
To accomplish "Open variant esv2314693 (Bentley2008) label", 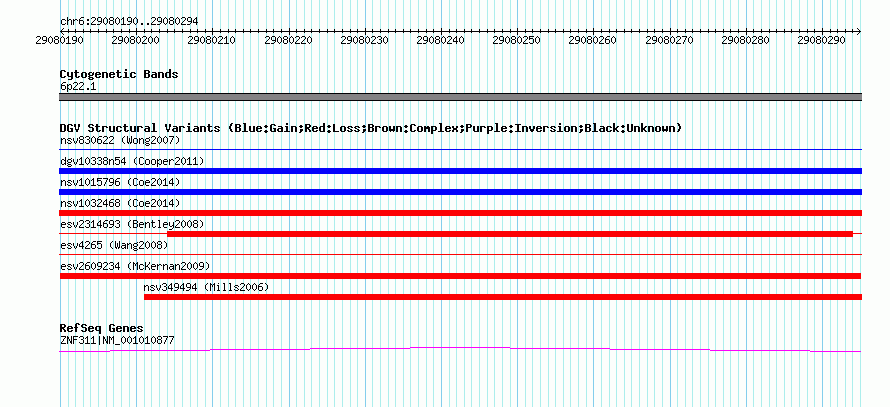I will [x=132, y=224].
